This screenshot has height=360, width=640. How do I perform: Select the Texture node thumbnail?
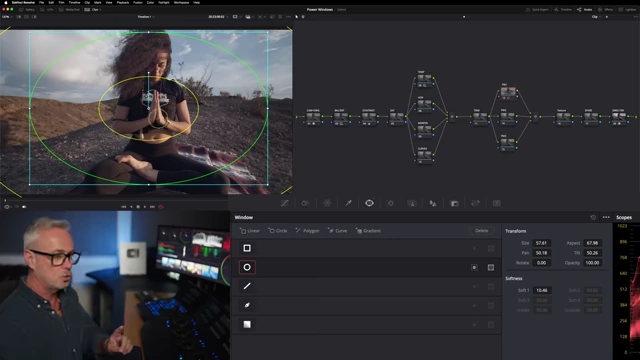pos(563,117)
